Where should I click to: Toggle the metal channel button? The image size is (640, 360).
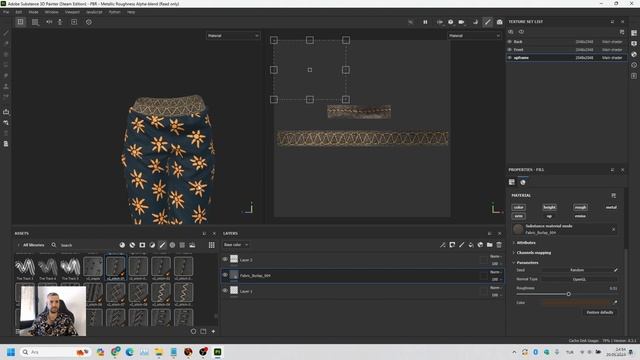(x=611, y=207)
